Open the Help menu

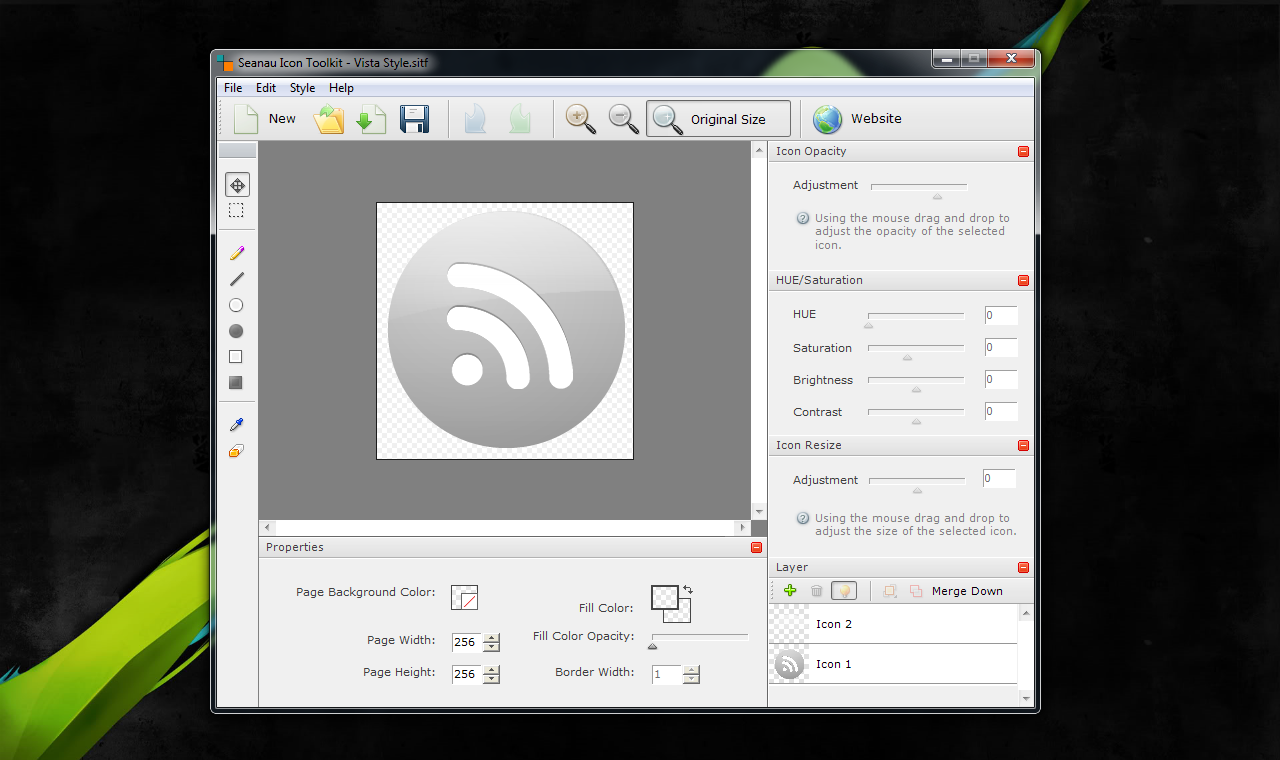tap(341, 88)
